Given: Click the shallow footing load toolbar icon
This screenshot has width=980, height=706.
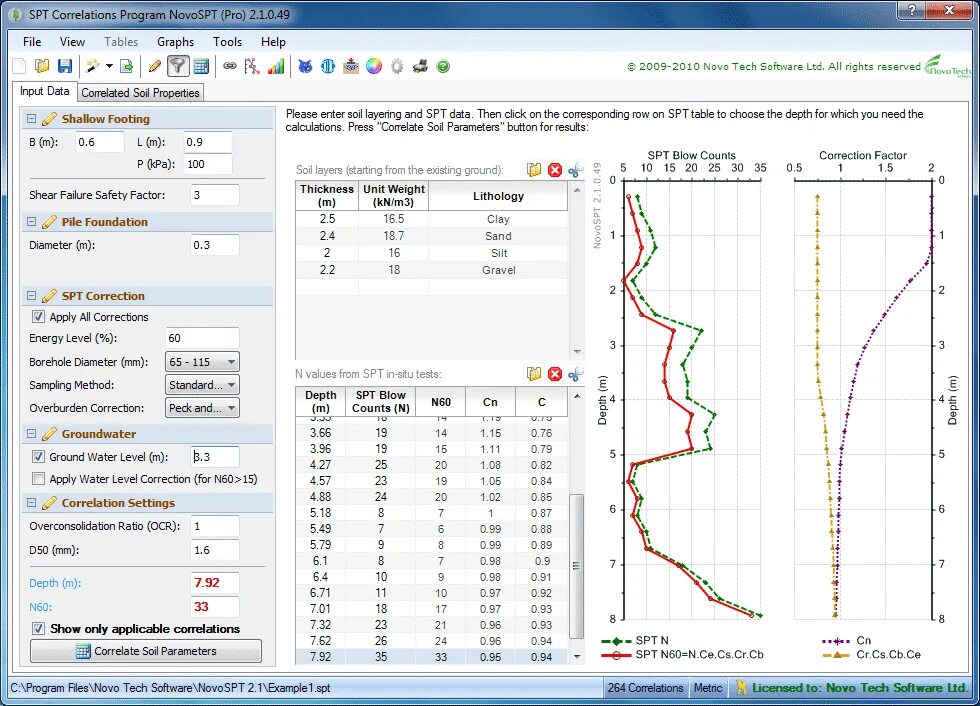Looking at the screenshot, I should click(351, 66).
